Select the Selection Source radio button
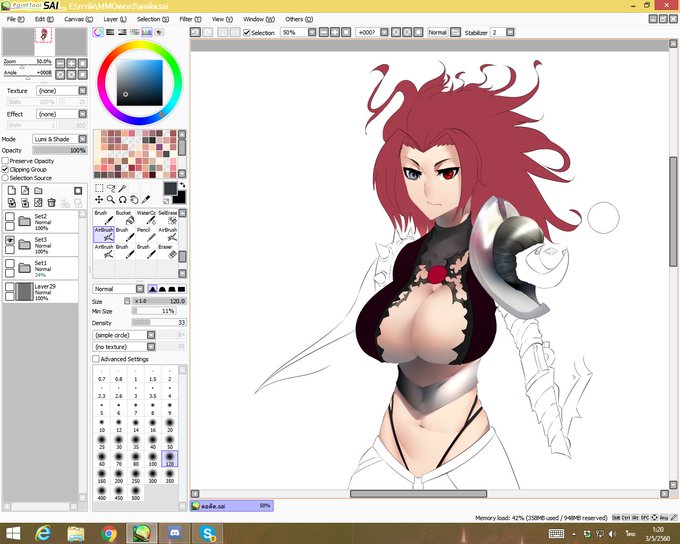The image size is (680, 544). tap(5, 178)
